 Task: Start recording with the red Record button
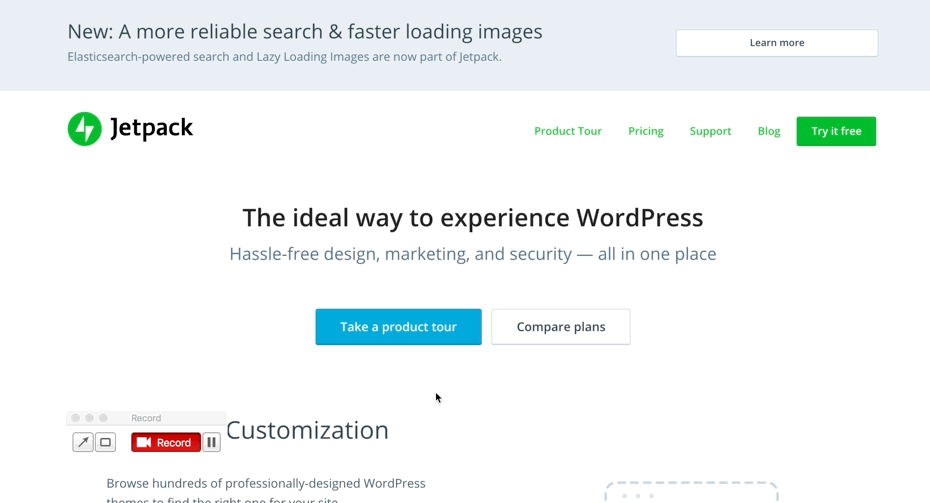tap(165, 442)
